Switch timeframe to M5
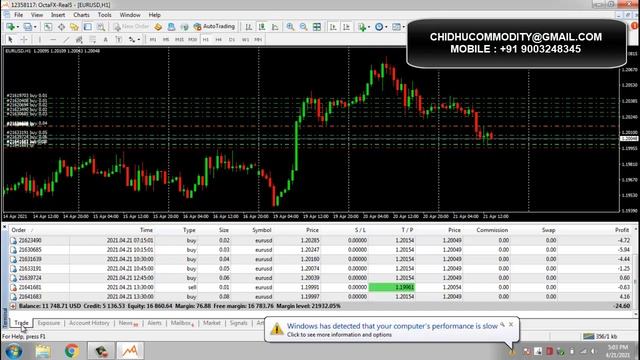 (166, 40)
